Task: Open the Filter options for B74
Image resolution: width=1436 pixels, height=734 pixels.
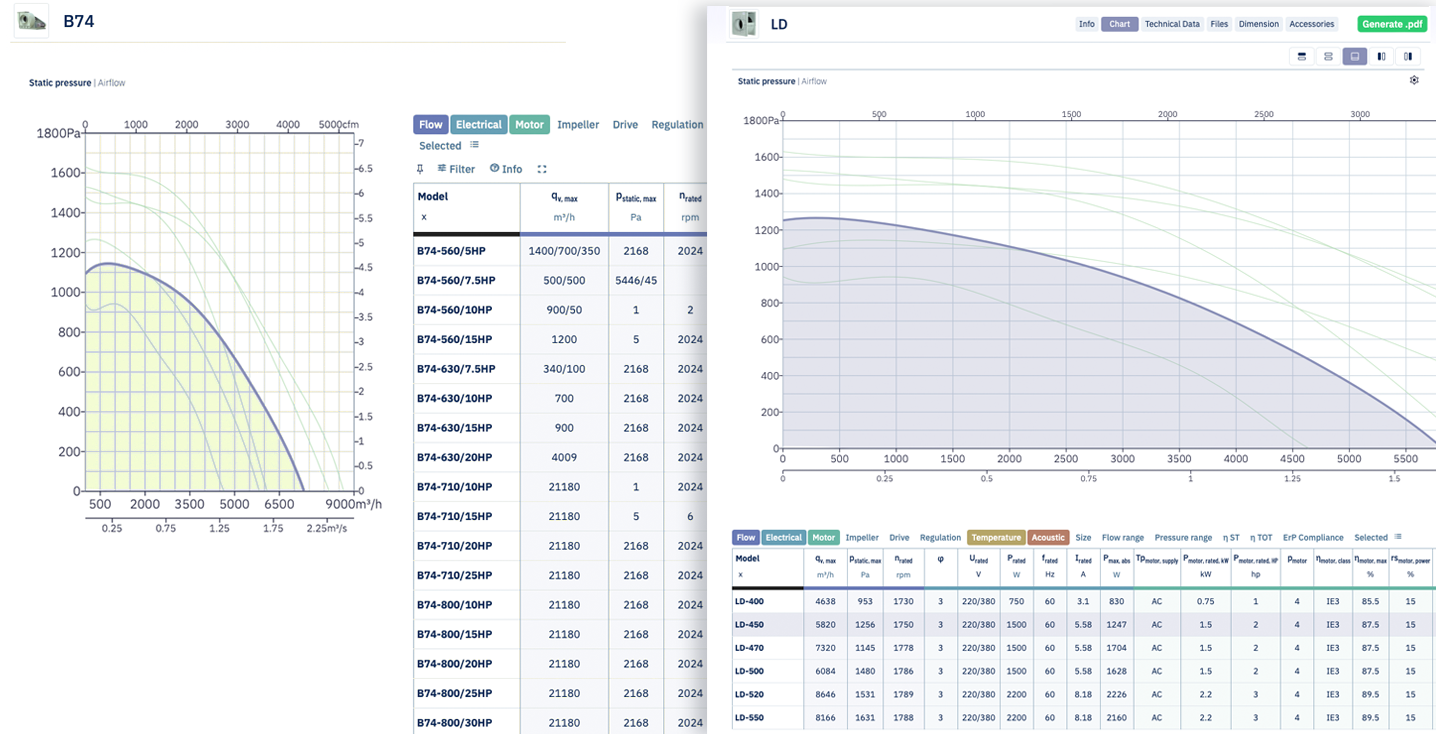Action: pos(456,169)
